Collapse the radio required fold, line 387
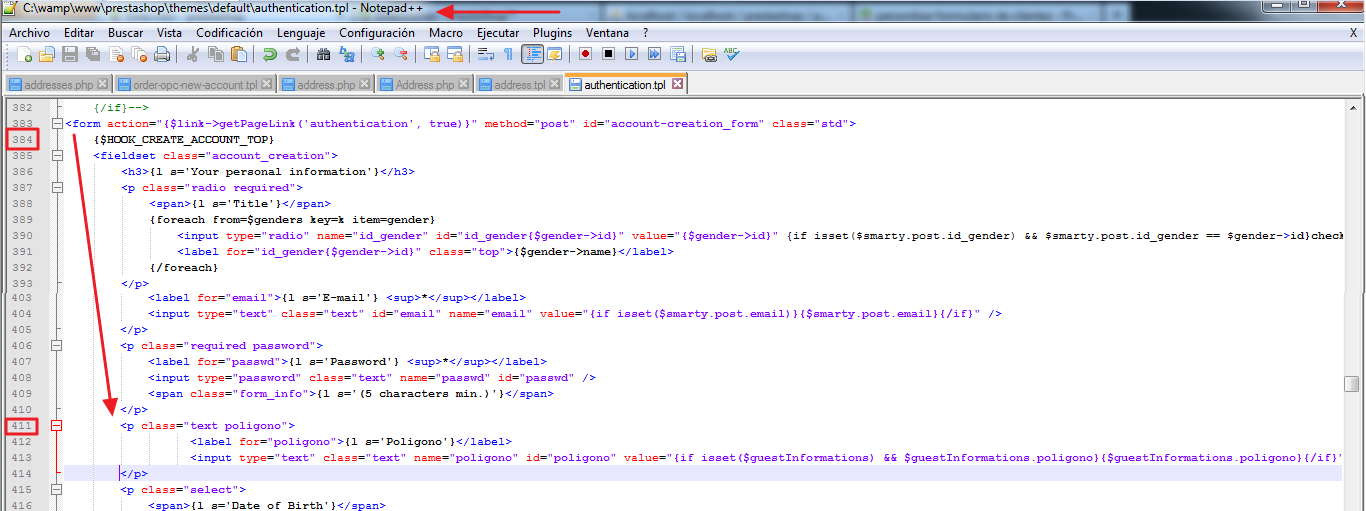 (x=57, y=188)
